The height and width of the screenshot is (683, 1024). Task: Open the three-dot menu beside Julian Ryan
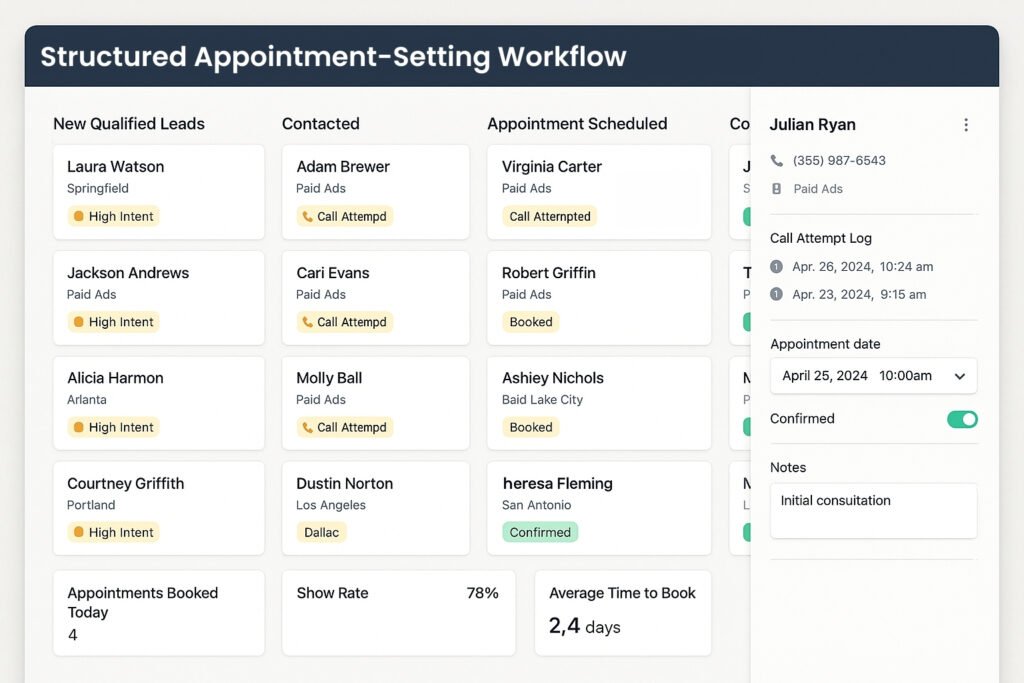tap(965, 125)
